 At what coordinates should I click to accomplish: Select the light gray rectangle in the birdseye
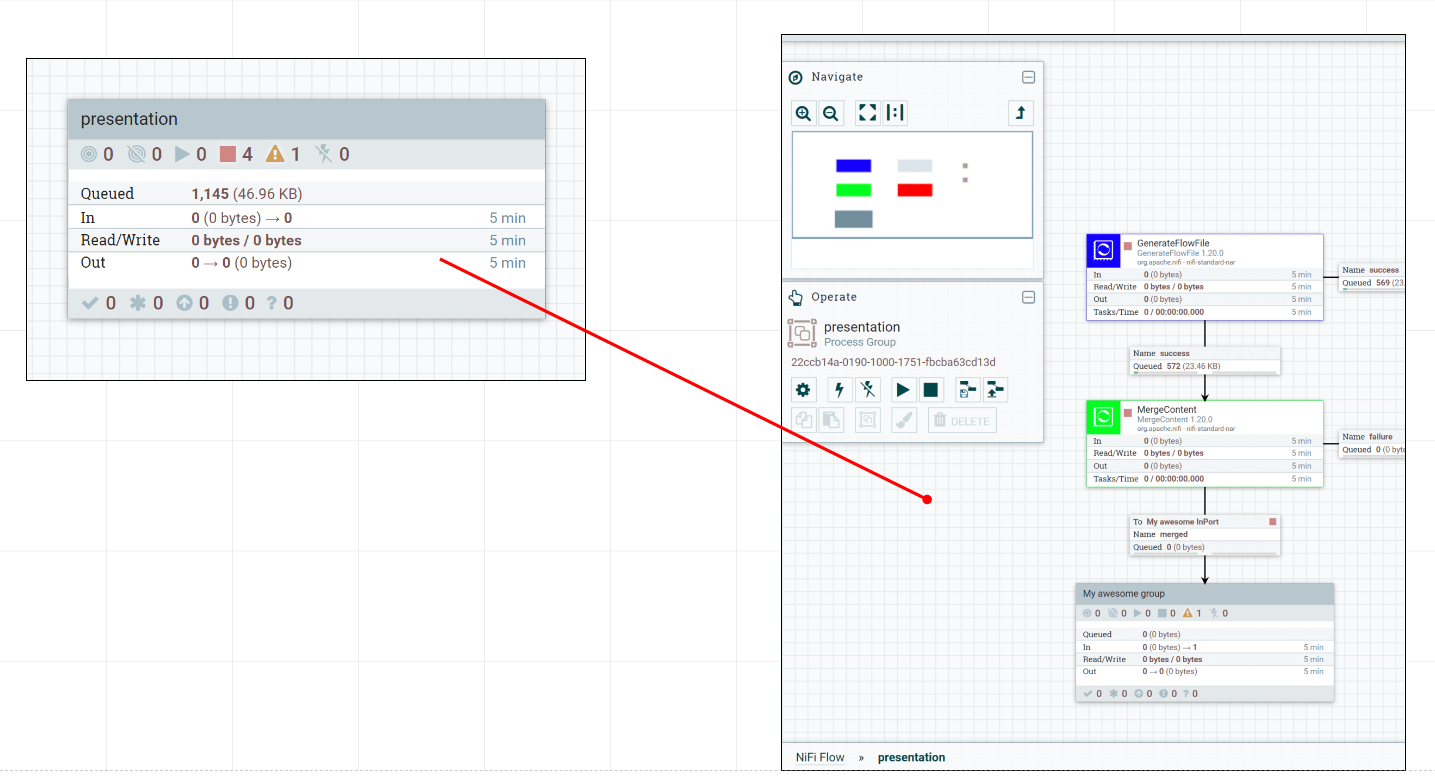pos(914,166)
